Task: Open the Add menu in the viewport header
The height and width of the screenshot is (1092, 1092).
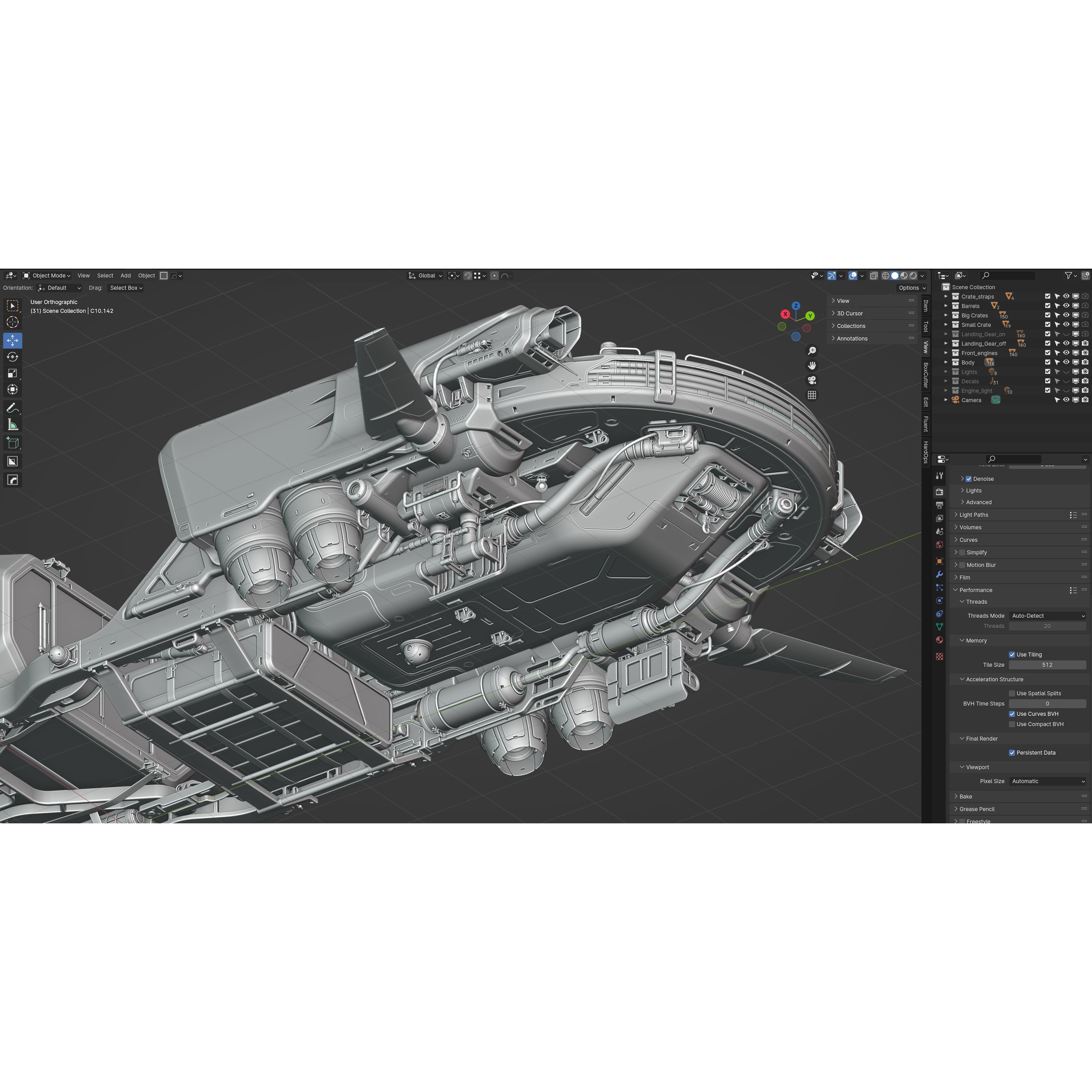Action: [x=125, y=275]
